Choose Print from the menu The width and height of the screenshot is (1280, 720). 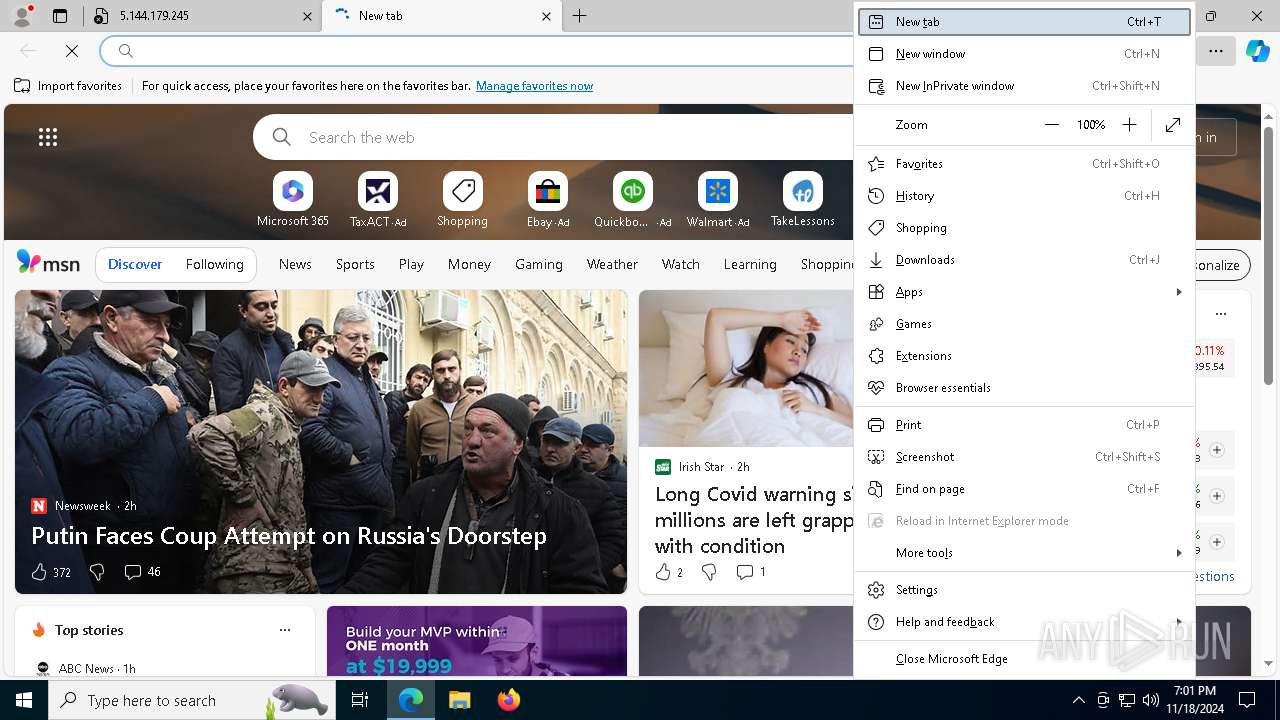coord(1025,425)
